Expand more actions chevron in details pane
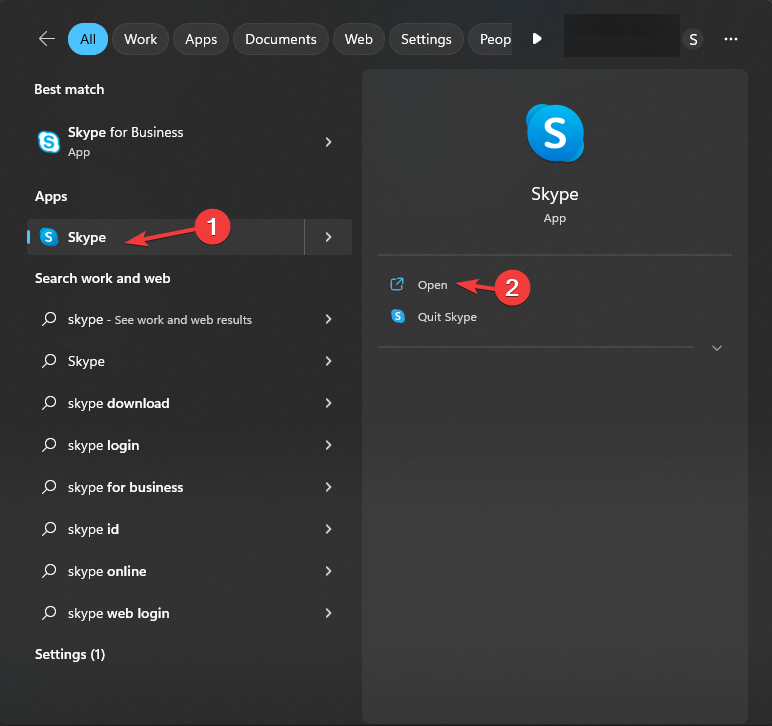Screen dimensions: 772x726 (716, 348)
